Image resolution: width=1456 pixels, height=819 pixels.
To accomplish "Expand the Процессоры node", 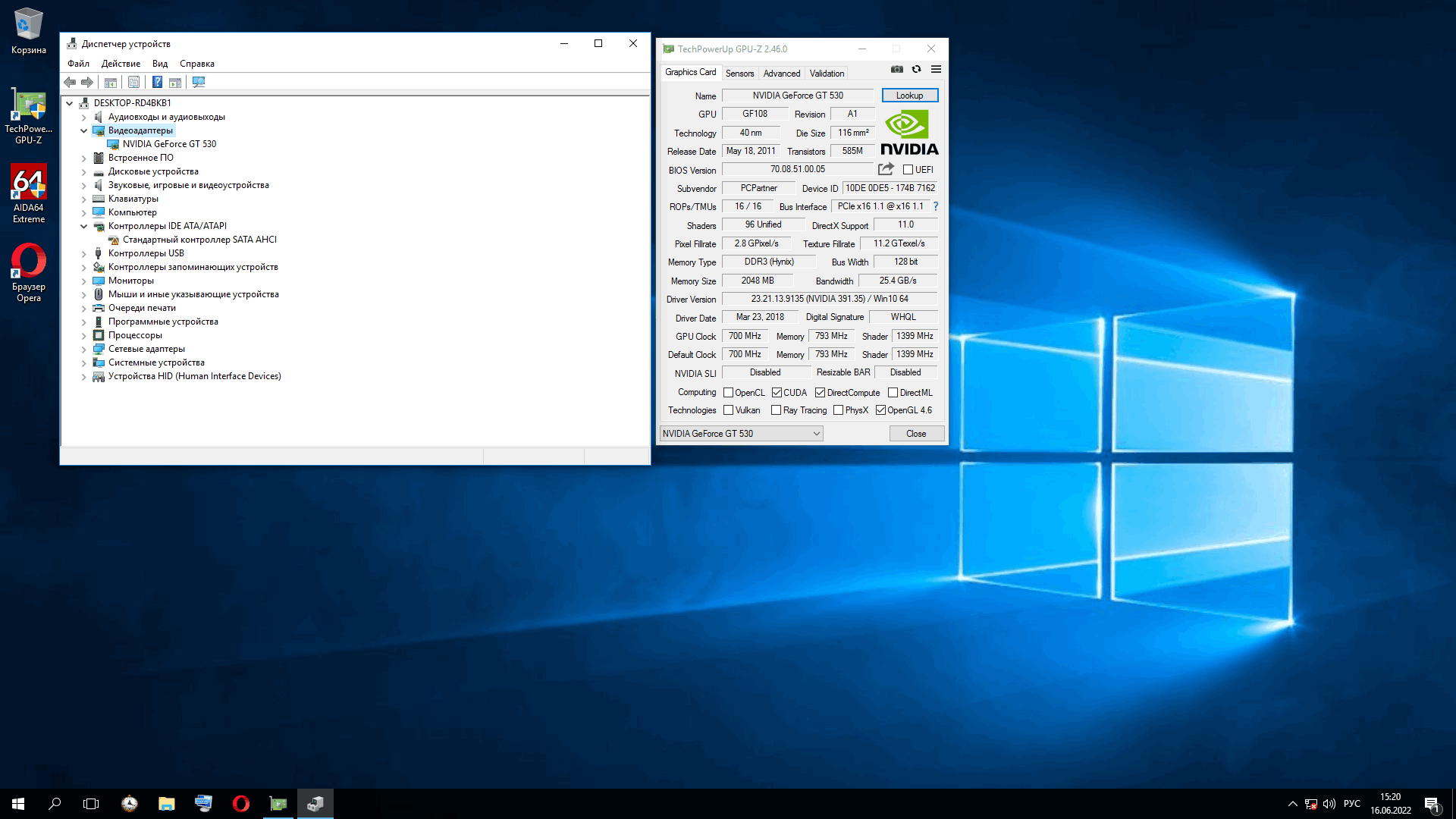I will (x=84, y=336).
